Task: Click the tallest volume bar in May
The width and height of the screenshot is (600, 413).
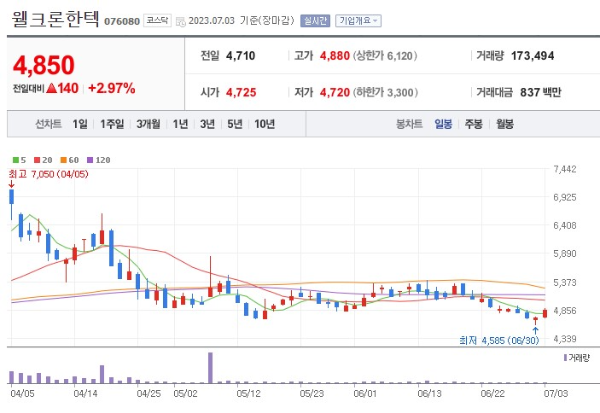Action: 210,368
